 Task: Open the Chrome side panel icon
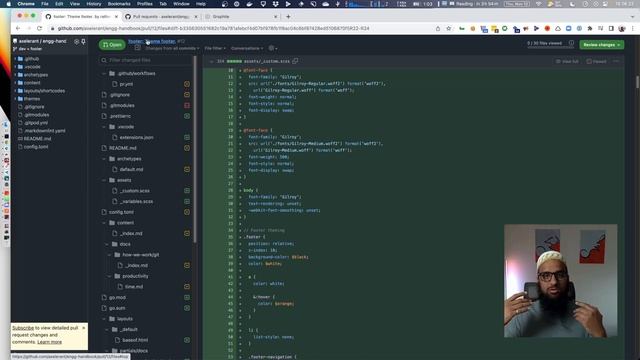[611, 29]
